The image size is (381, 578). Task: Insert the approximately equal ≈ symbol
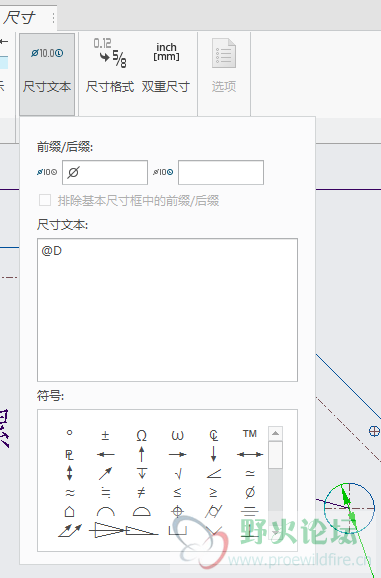tap(69, 492)
